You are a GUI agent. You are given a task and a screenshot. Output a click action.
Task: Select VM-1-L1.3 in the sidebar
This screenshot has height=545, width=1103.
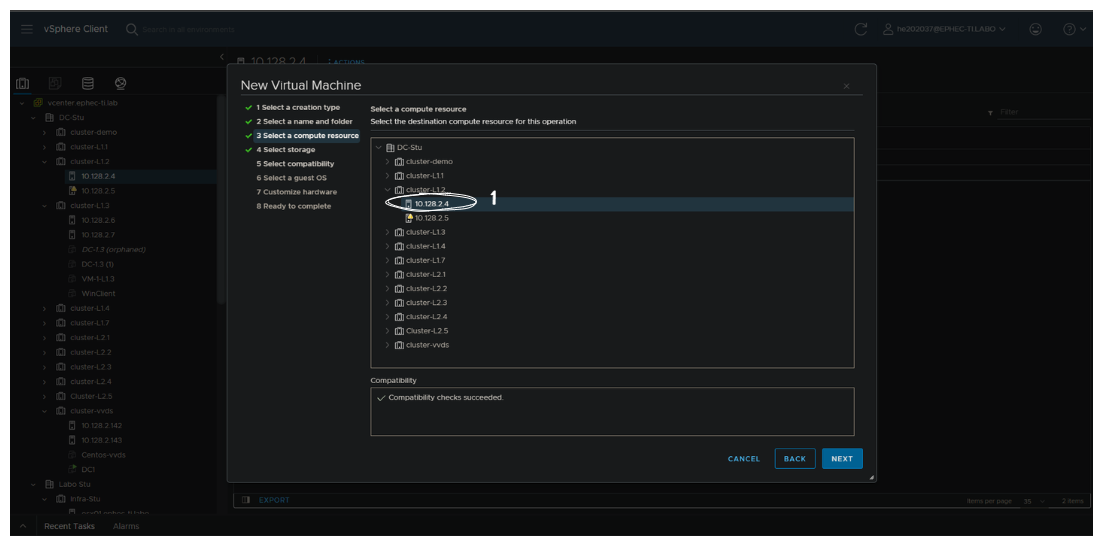(98, 278)
